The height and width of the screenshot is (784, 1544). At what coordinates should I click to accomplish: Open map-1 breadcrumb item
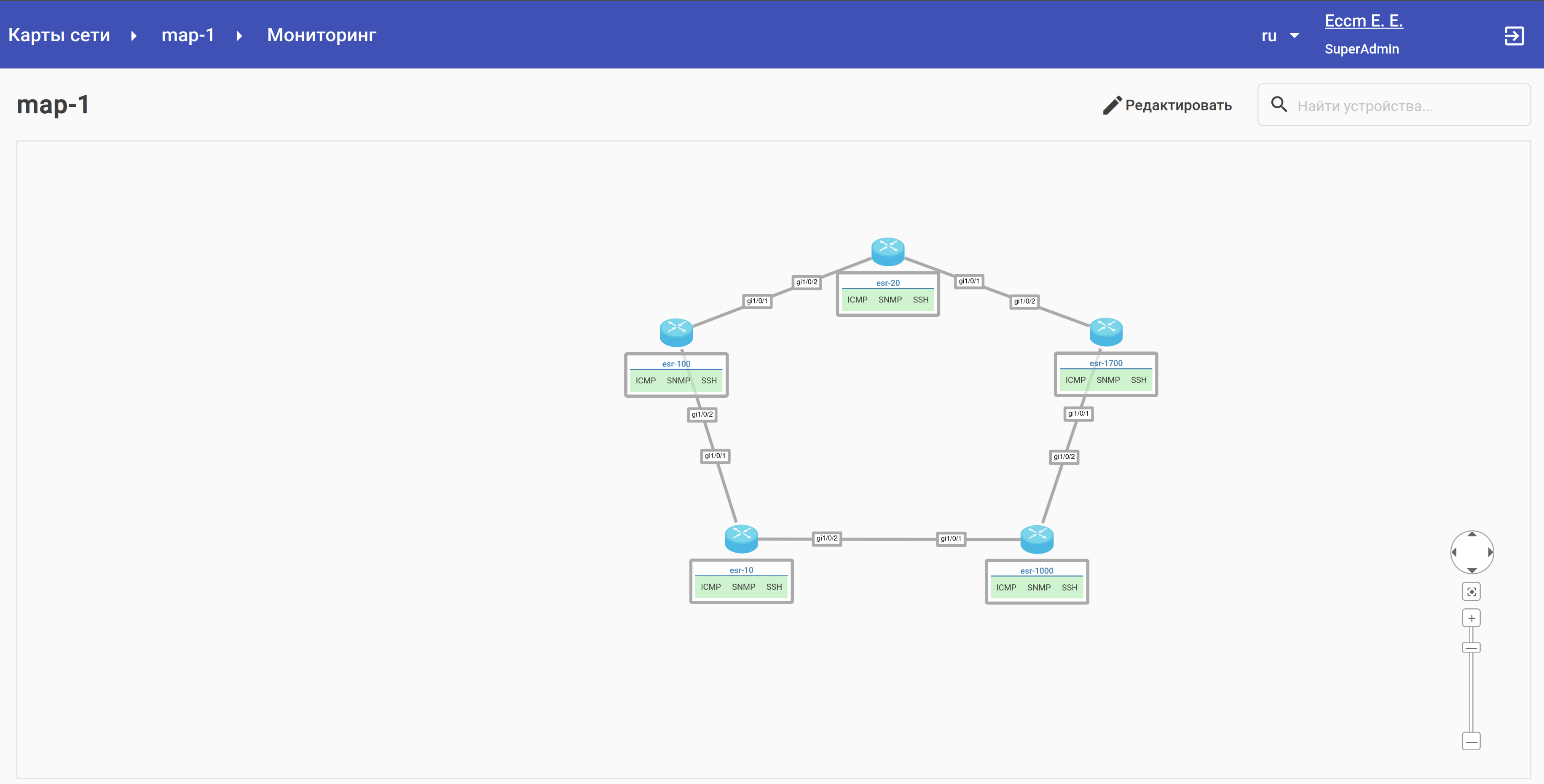point(188,35)
